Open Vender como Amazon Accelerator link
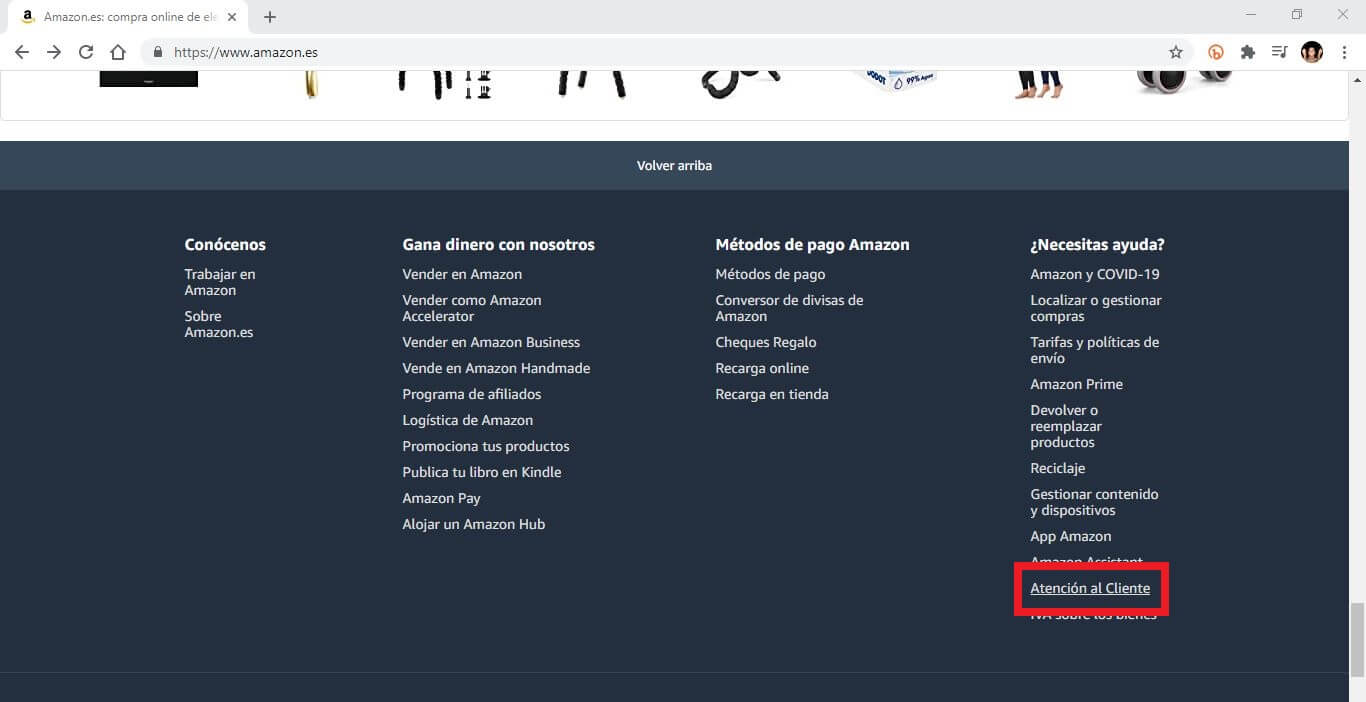This screenshot has height=702, width=1366. click(472, 308)
